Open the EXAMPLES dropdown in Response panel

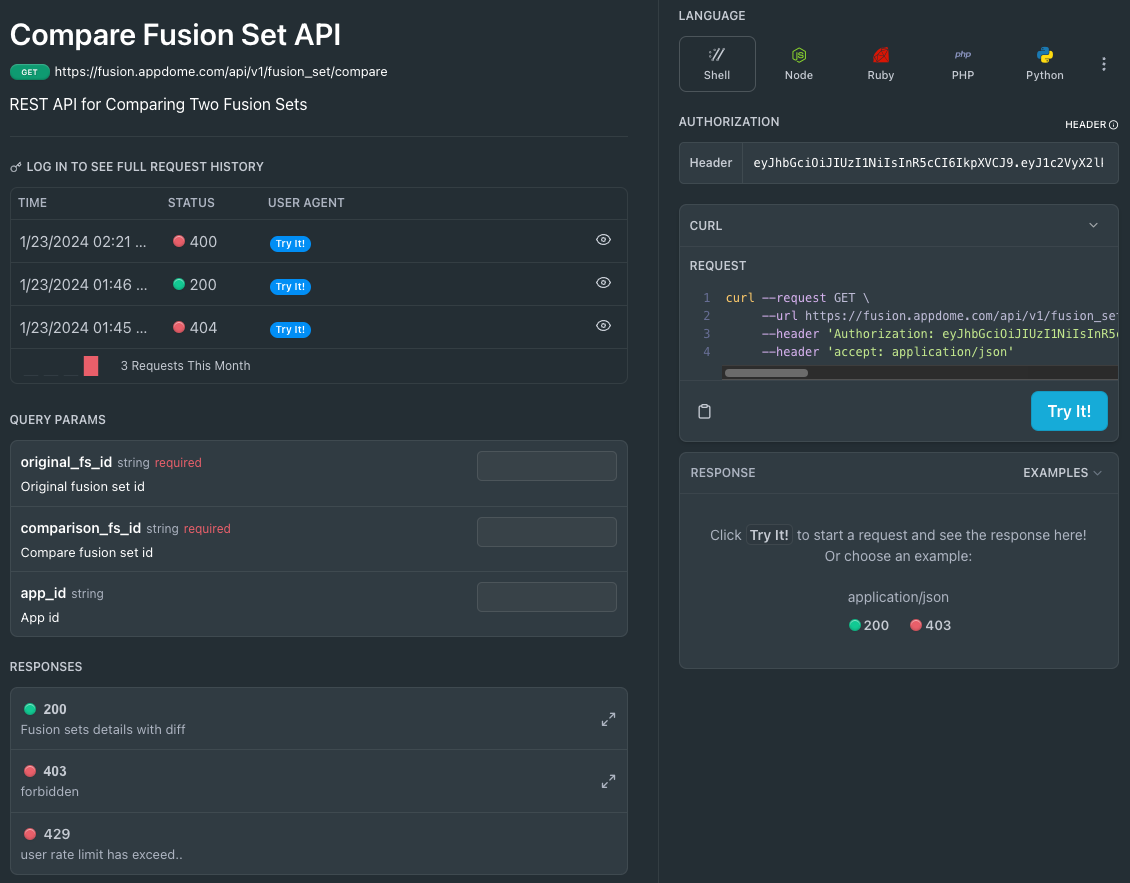point(1061,472)
